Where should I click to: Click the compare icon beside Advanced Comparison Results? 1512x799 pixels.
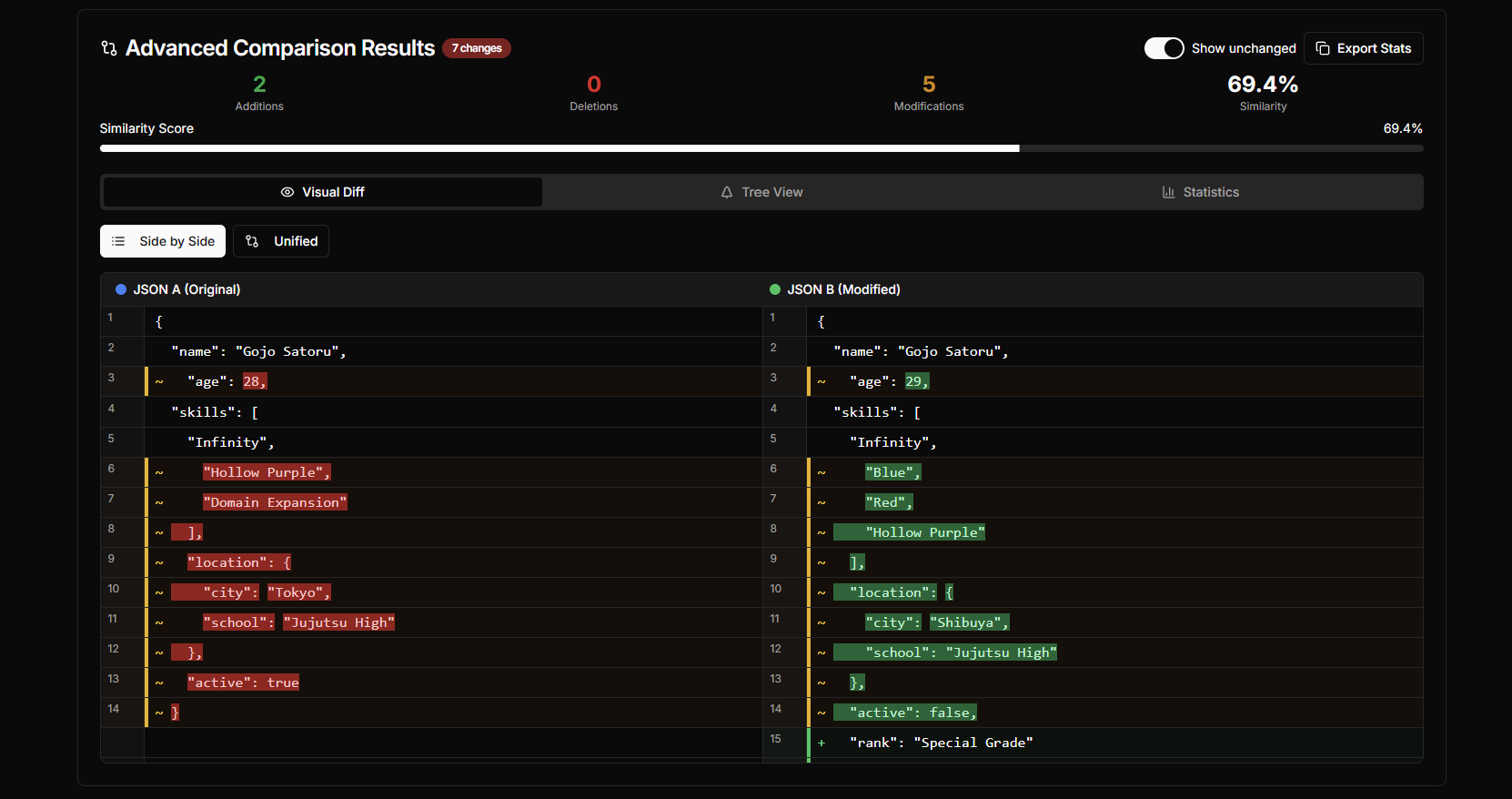pyautogui.click(x=109, y=48)
